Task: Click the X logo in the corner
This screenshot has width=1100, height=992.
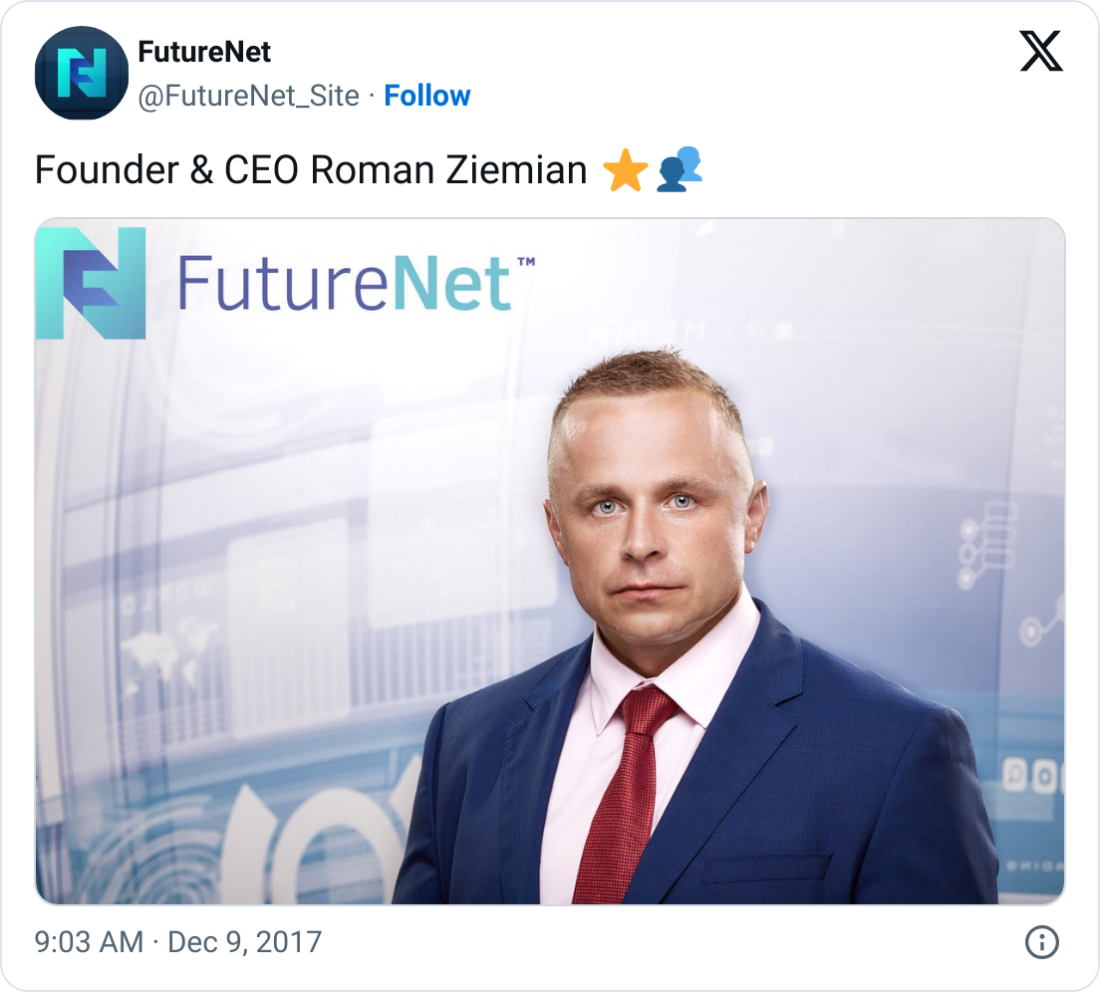Action: coord(1041,51)
